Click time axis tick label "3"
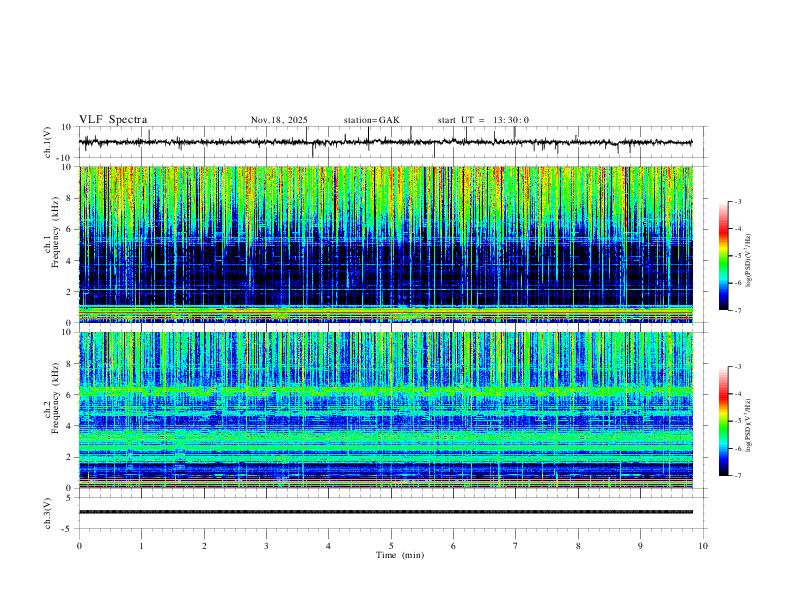792x612 pixels. click(x=266, y=546)
